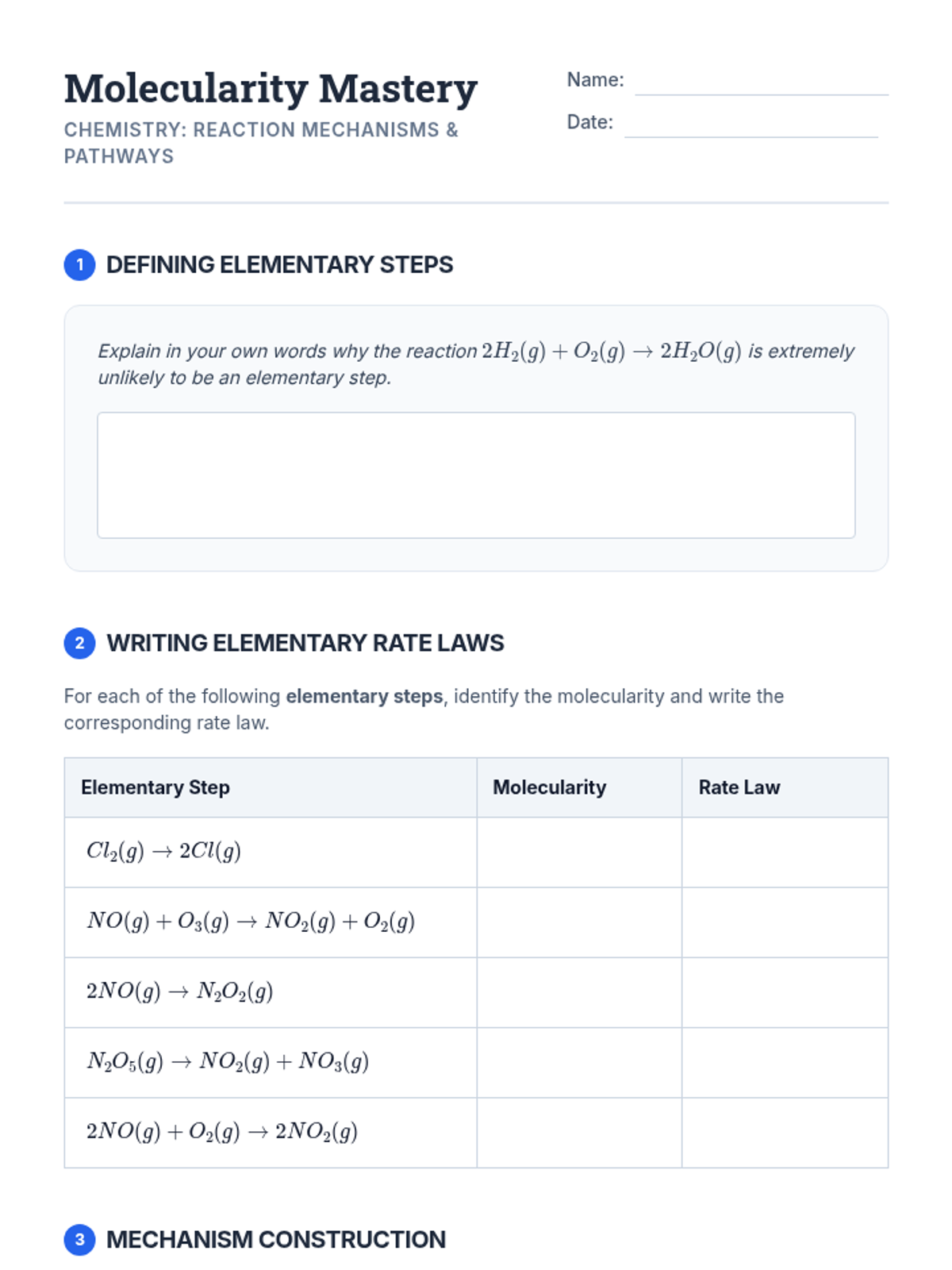Click the blue number 3 section badge

coord(79,1239)
